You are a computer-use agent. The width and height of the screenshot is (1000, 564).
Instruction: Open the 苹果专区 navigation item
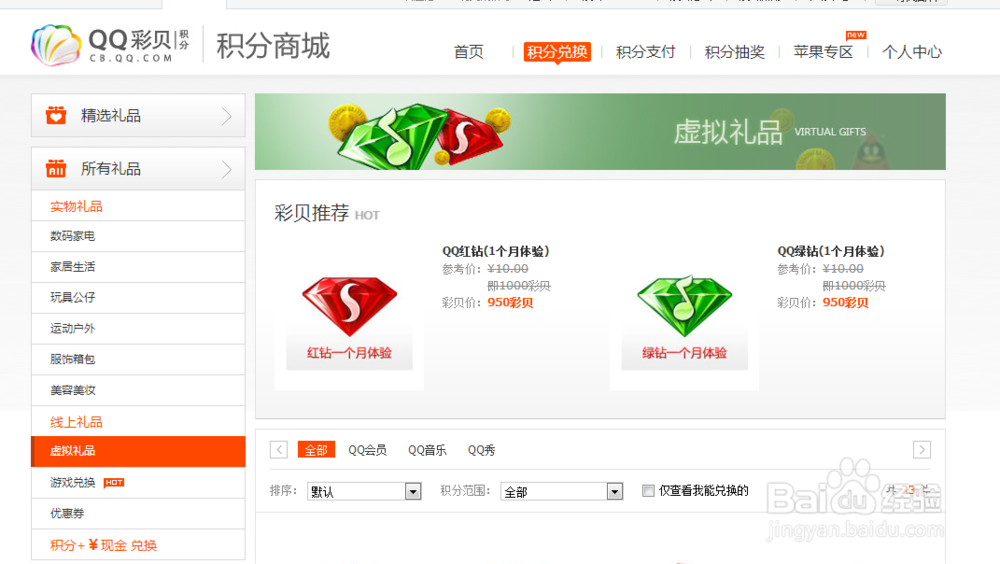[823, 52]
